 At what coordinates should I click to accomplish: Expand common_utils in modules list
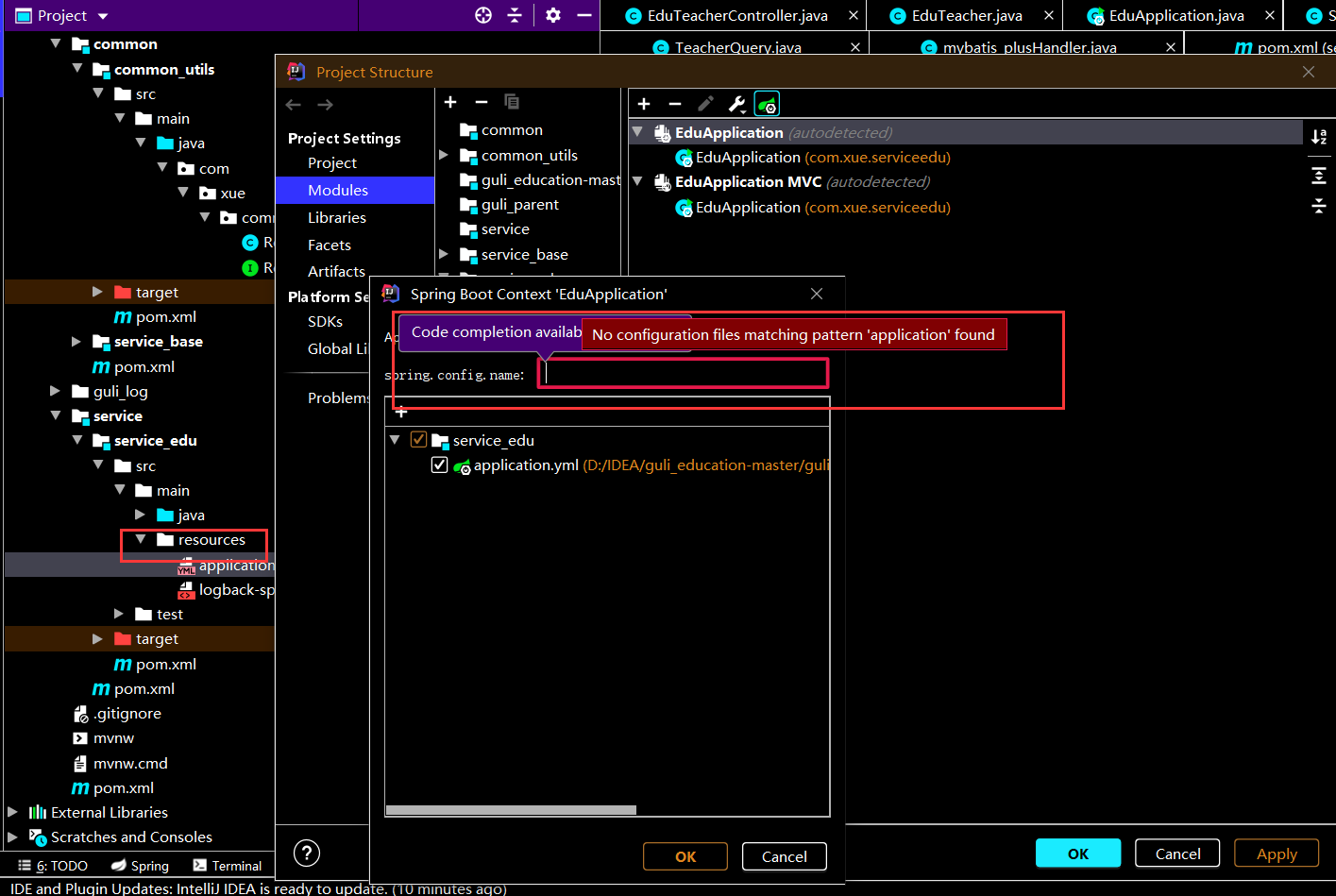[444, 154]
